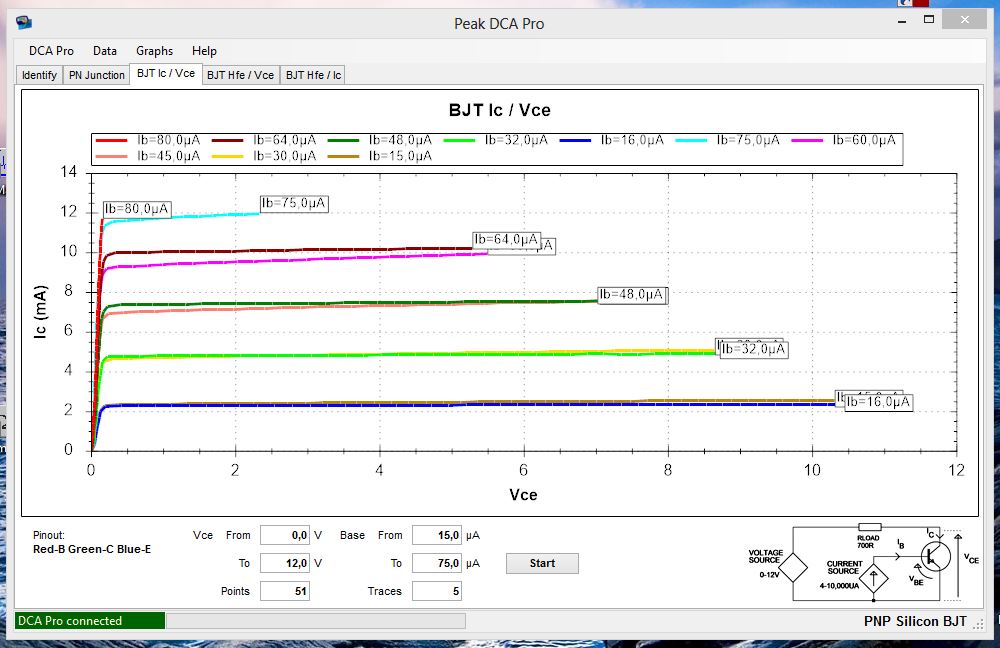
Task: Click the Base To current field
Action: [x=437, y=563]
